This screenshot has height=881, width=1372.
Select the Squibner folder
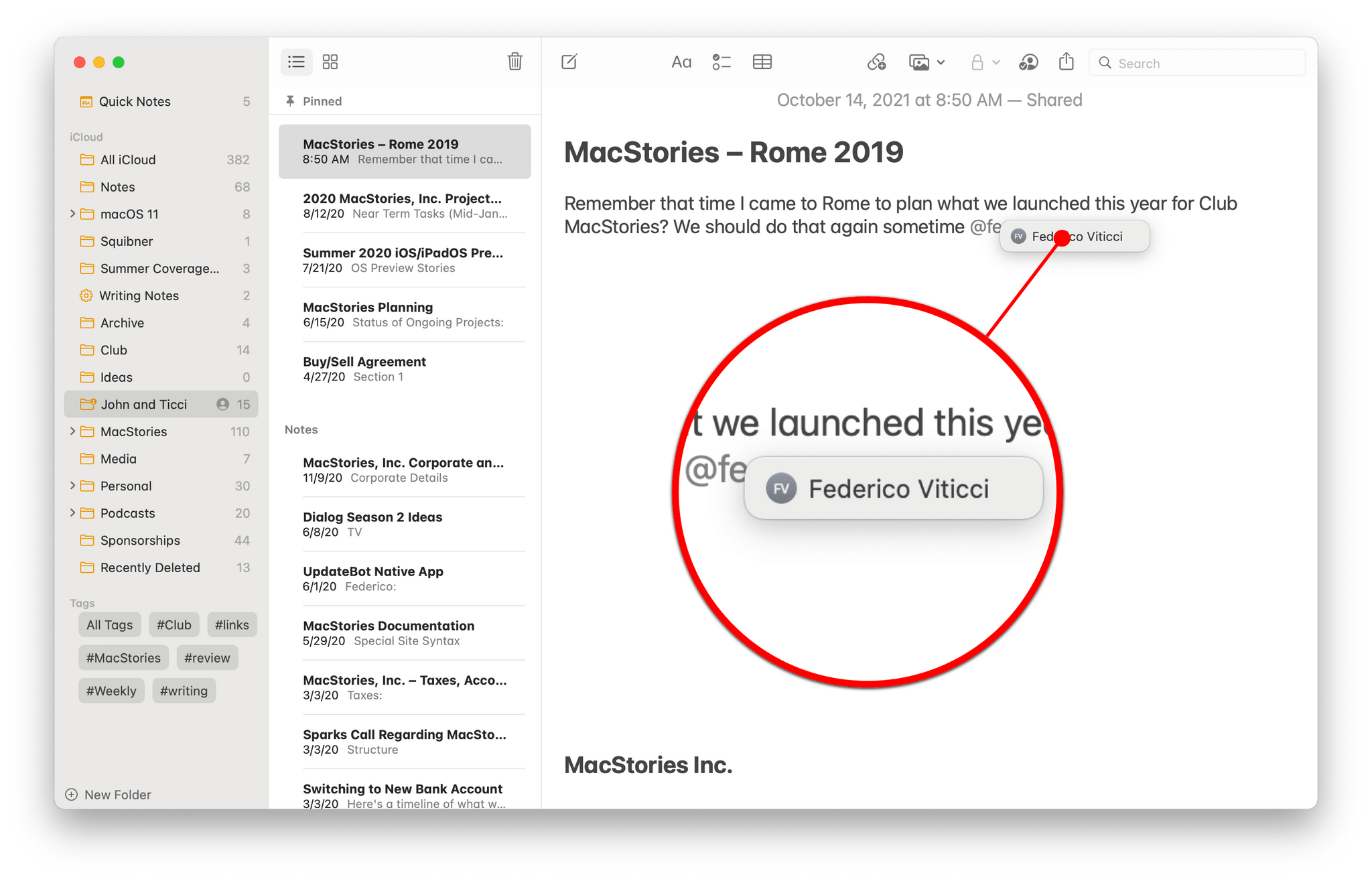(x=161, y=241)
